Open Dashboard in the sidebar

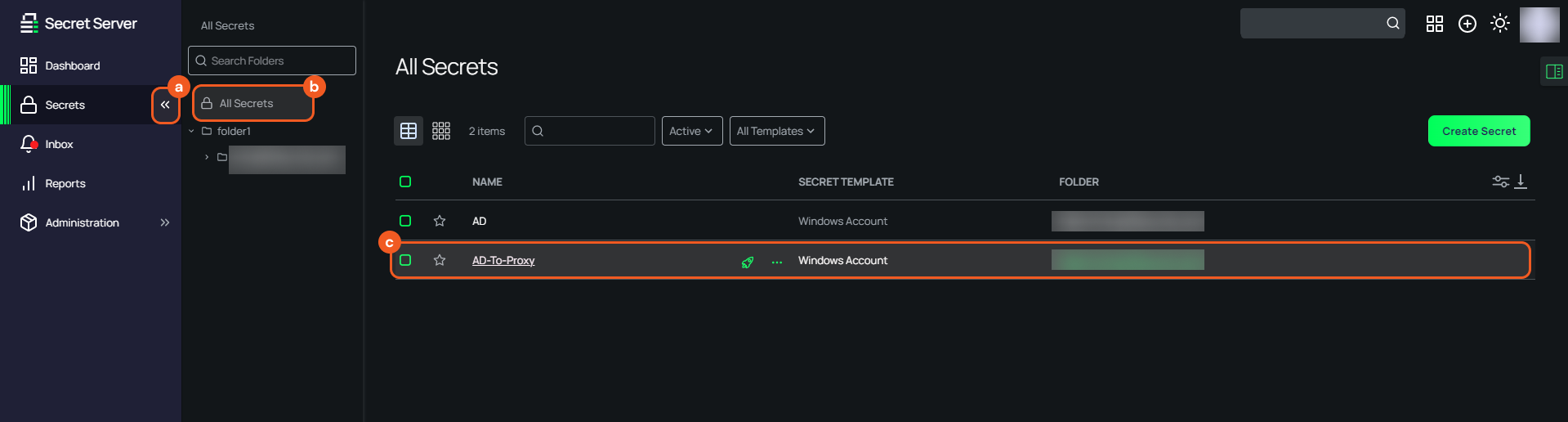72,65
